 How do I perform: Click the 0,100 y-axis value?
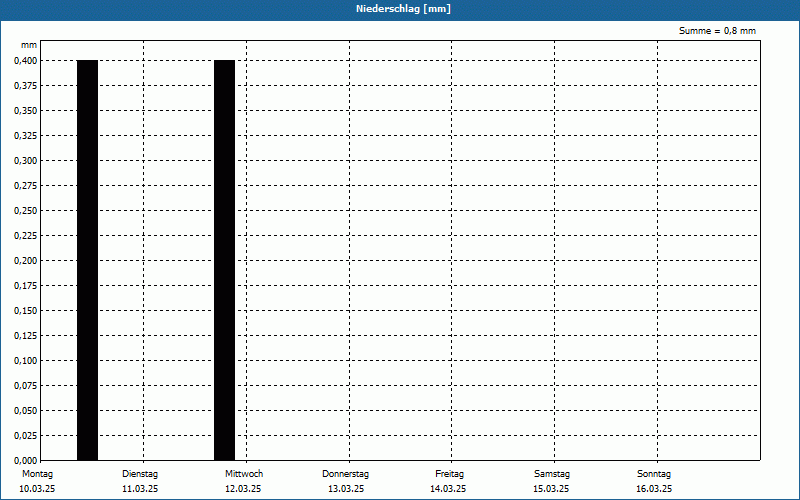click(x=26, y=361)
